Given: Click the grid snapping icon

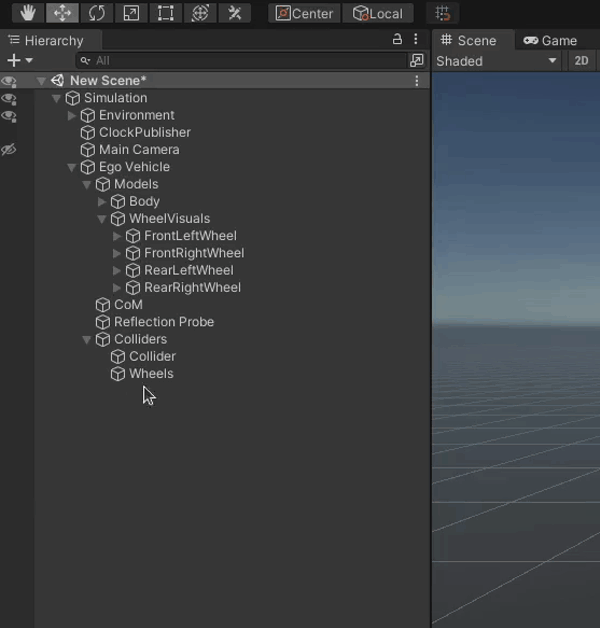Looking at the screenshot, I should (443, 13).
